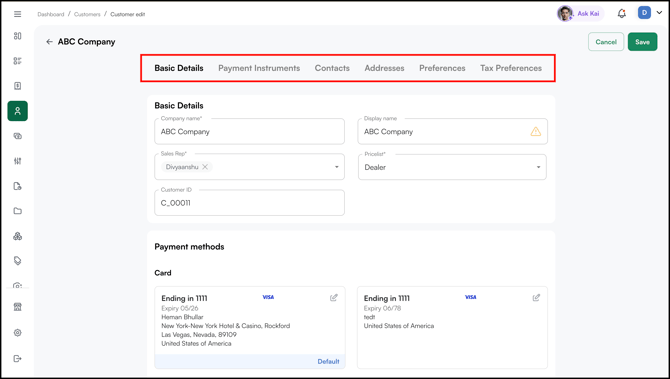Click the Payment methods section heading
670x379 pixels.
click(189, 247)
